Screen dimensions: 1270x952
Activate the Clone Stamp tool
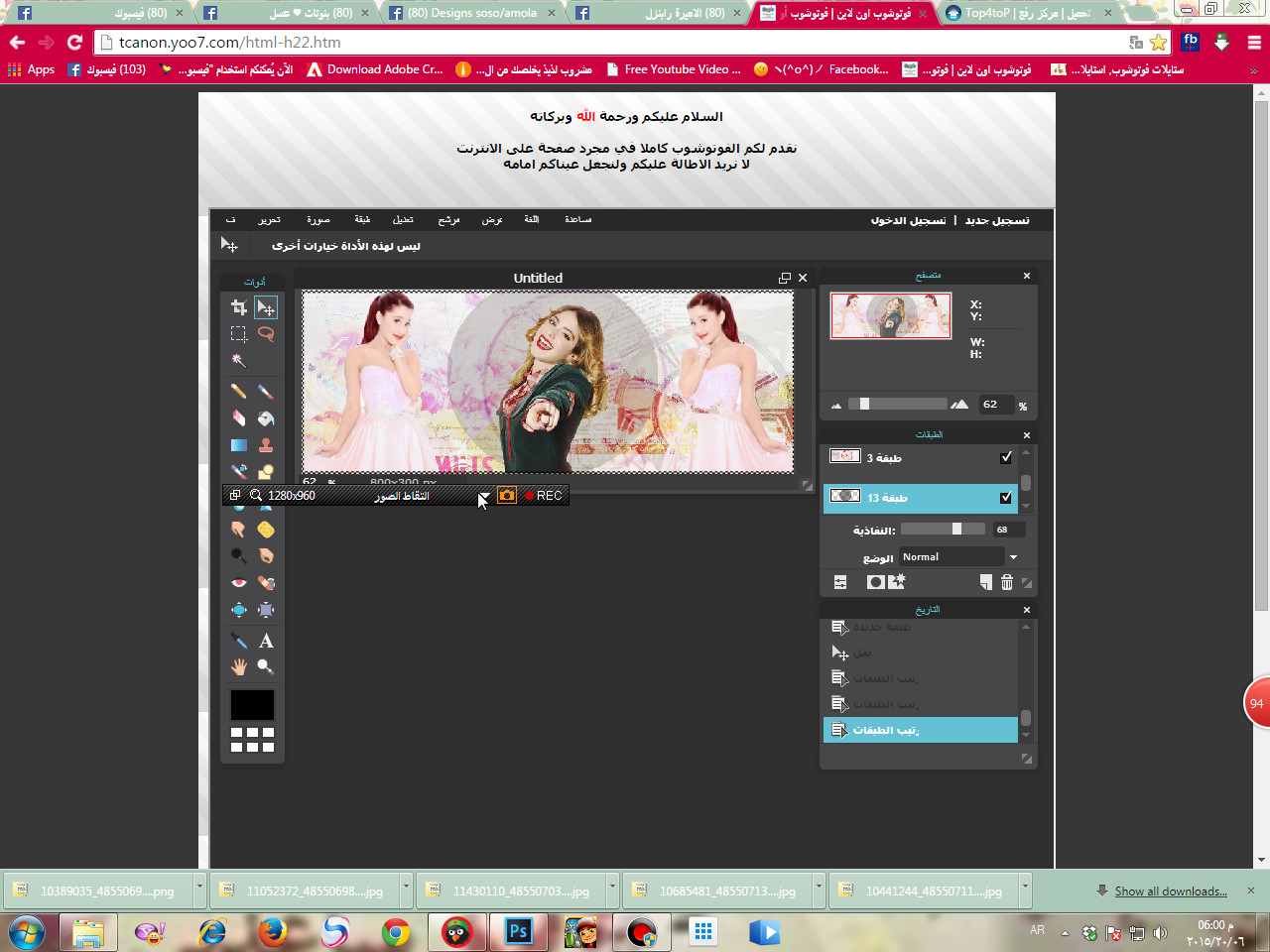[266, 445]
